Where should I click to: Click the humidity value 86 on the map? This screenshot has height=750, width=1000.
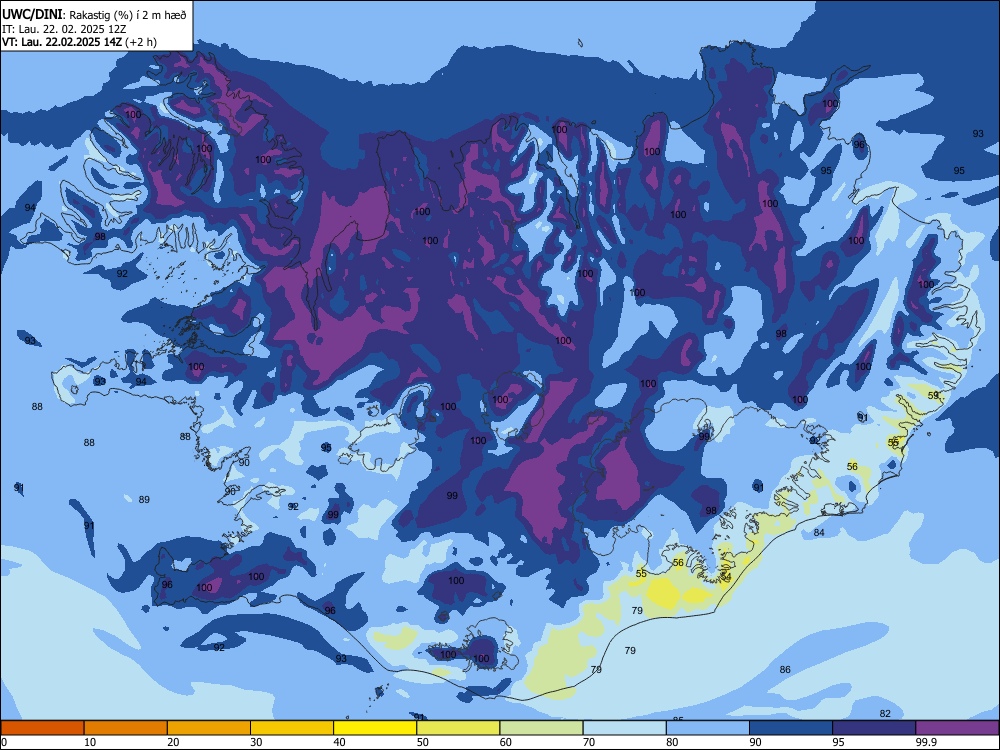coord(785,669)
